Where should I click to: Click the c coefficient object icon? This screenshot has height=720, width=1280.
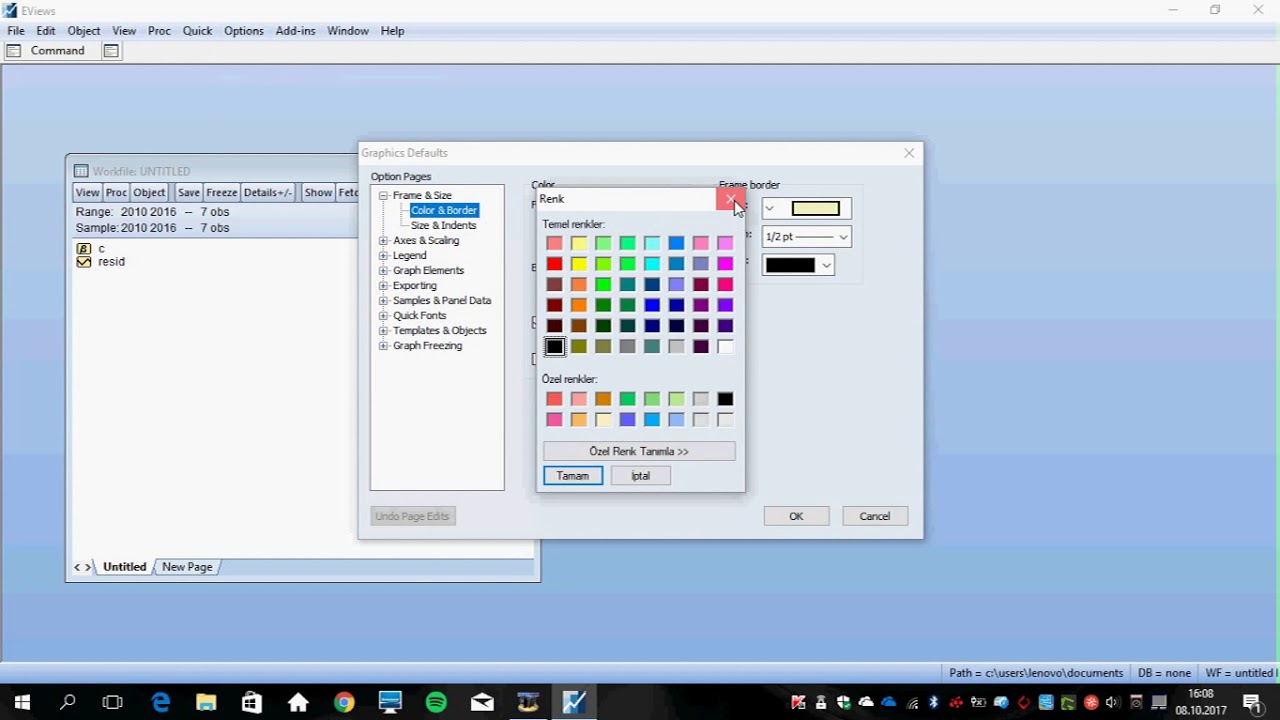pyautogui.click(x=84, y=248)
